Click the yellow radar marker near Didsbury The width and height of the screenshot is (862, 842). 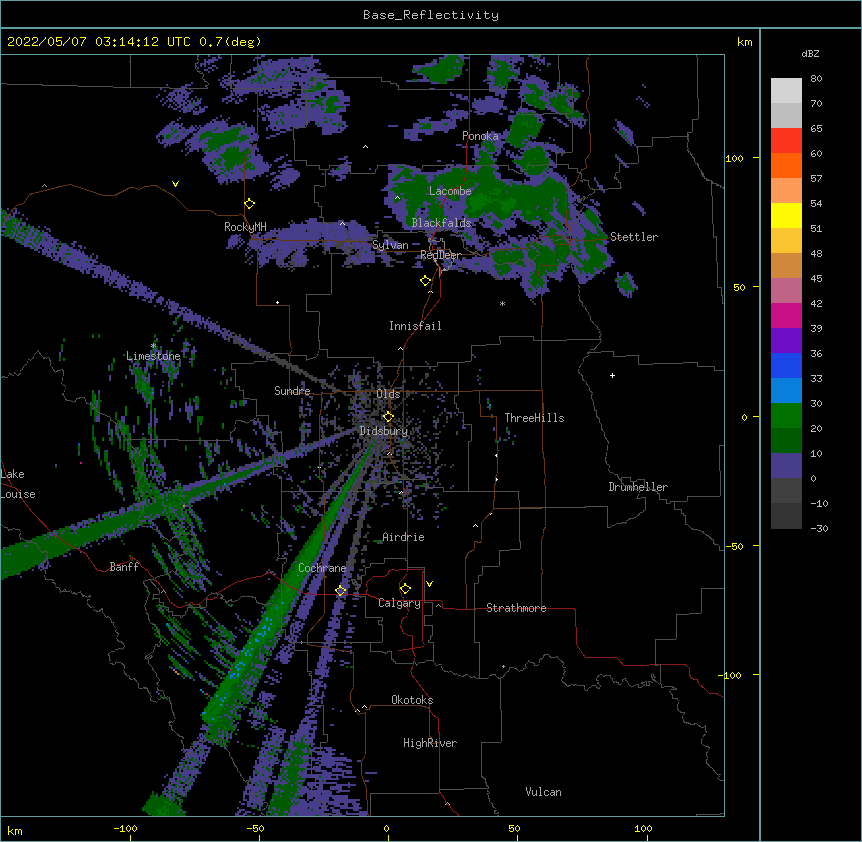point(388,416)
